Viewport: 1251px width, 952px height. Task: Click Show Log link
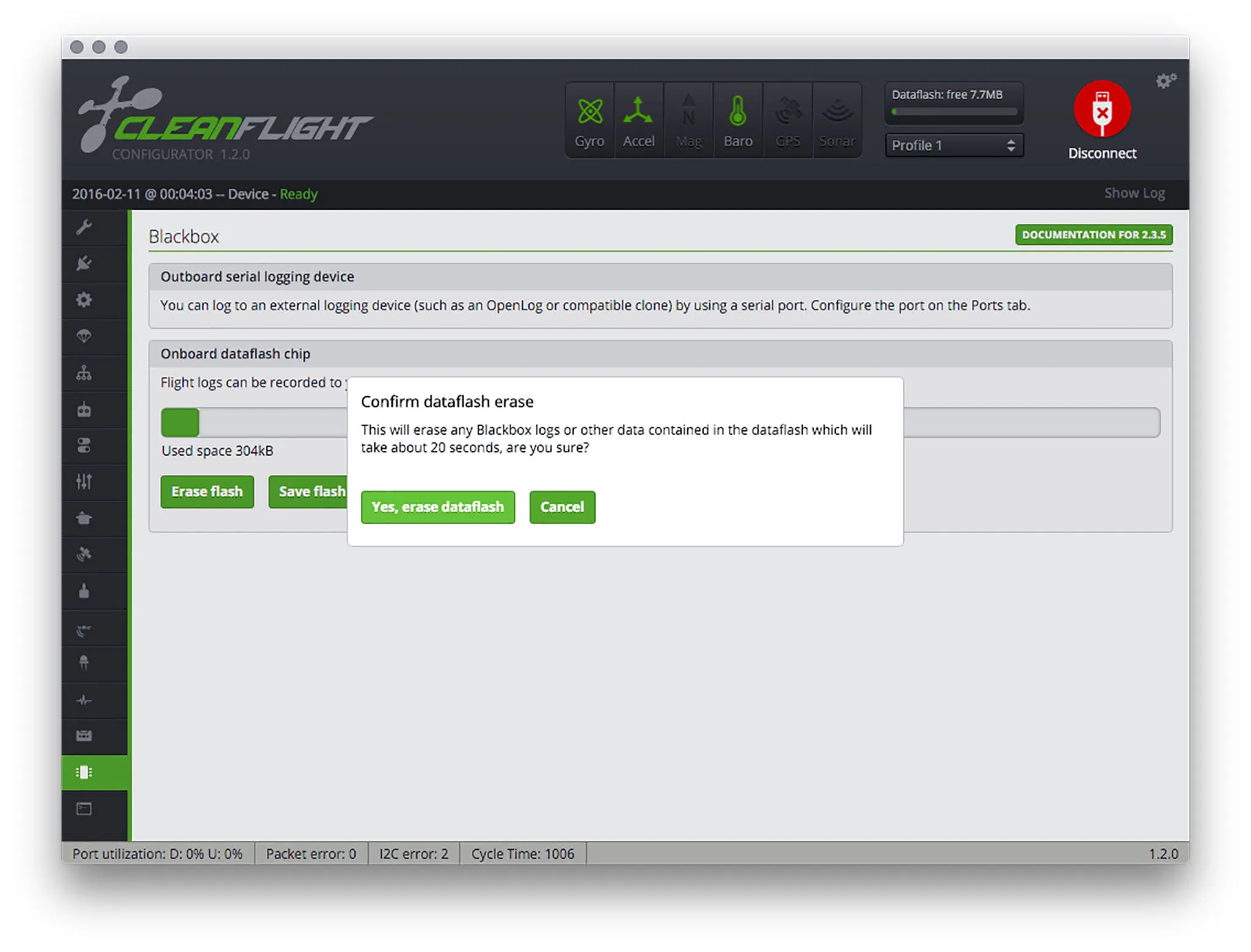[x=1134, y=194]
